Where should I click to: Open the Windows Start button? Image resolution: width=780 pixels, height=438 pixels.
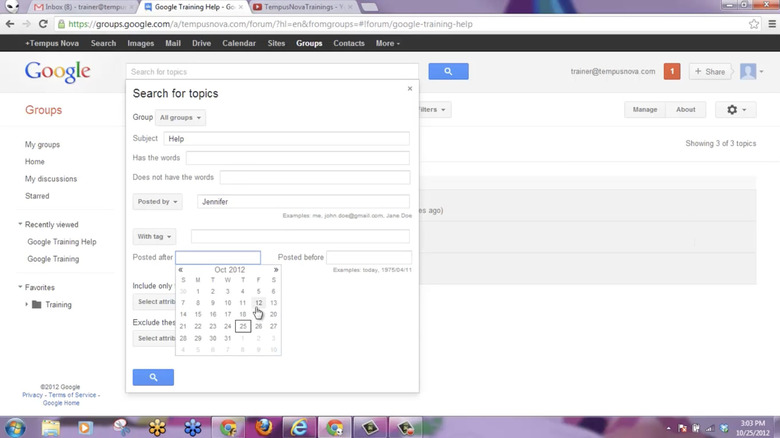[15, 428]
